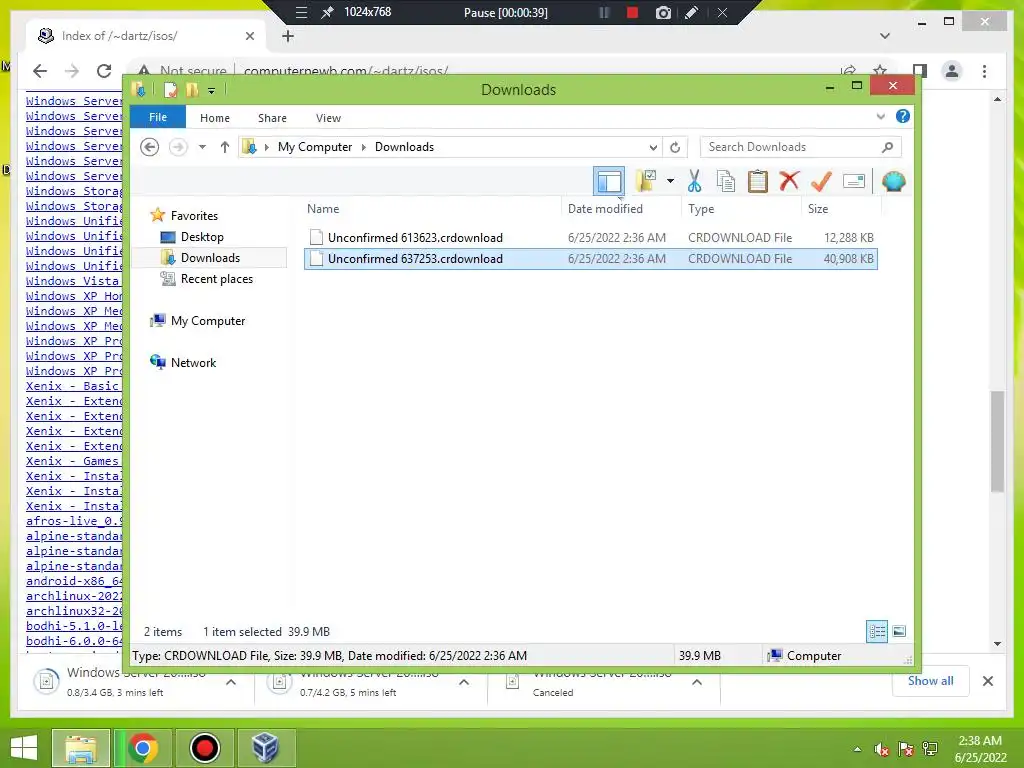Click My Computer in the address breadcrumb
This screenshot has height=768, width=1024.
tap(315, 147)
